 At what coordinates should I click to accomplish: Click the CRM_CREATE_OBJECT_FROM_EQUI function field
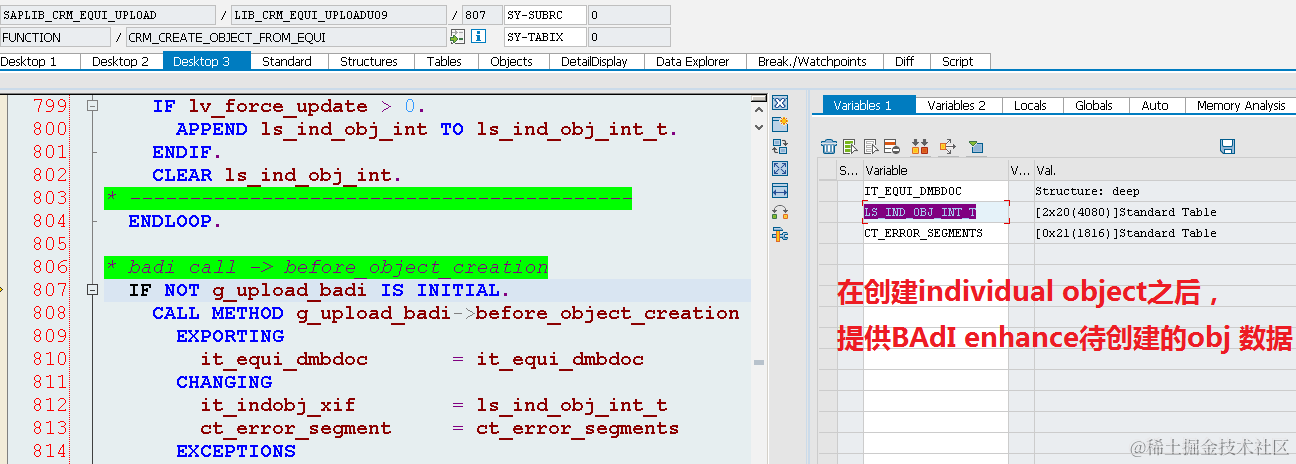(286, 37)
